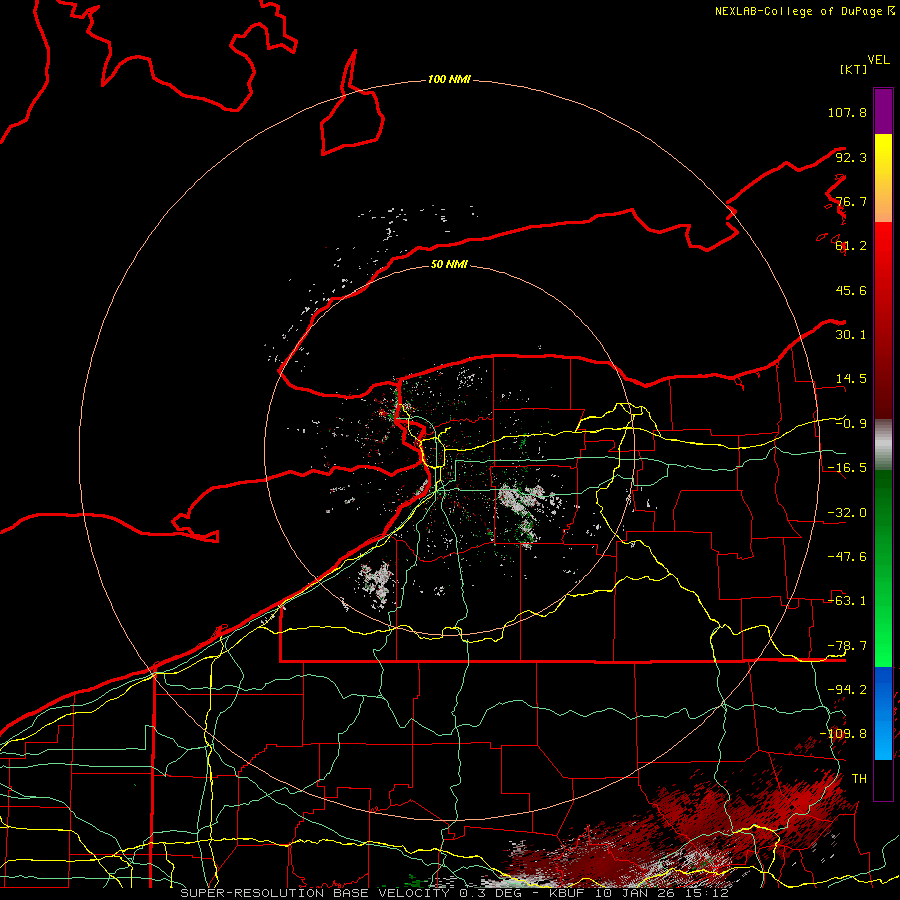Click the 14.5 velocity scale value
The height and width of the screenshot is (900, 900).
[851, 379]
